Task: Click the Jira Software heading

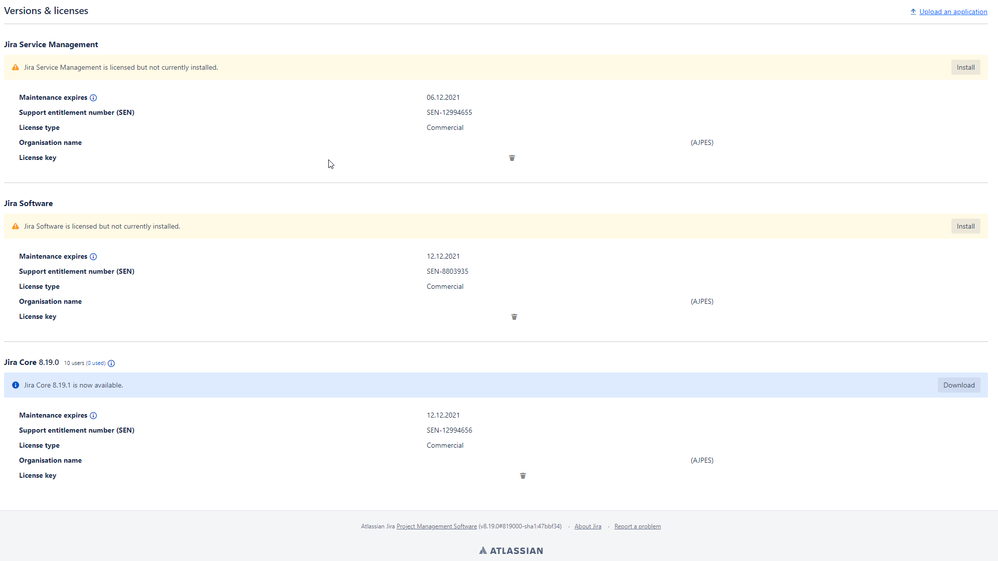Action: point(28,204)
